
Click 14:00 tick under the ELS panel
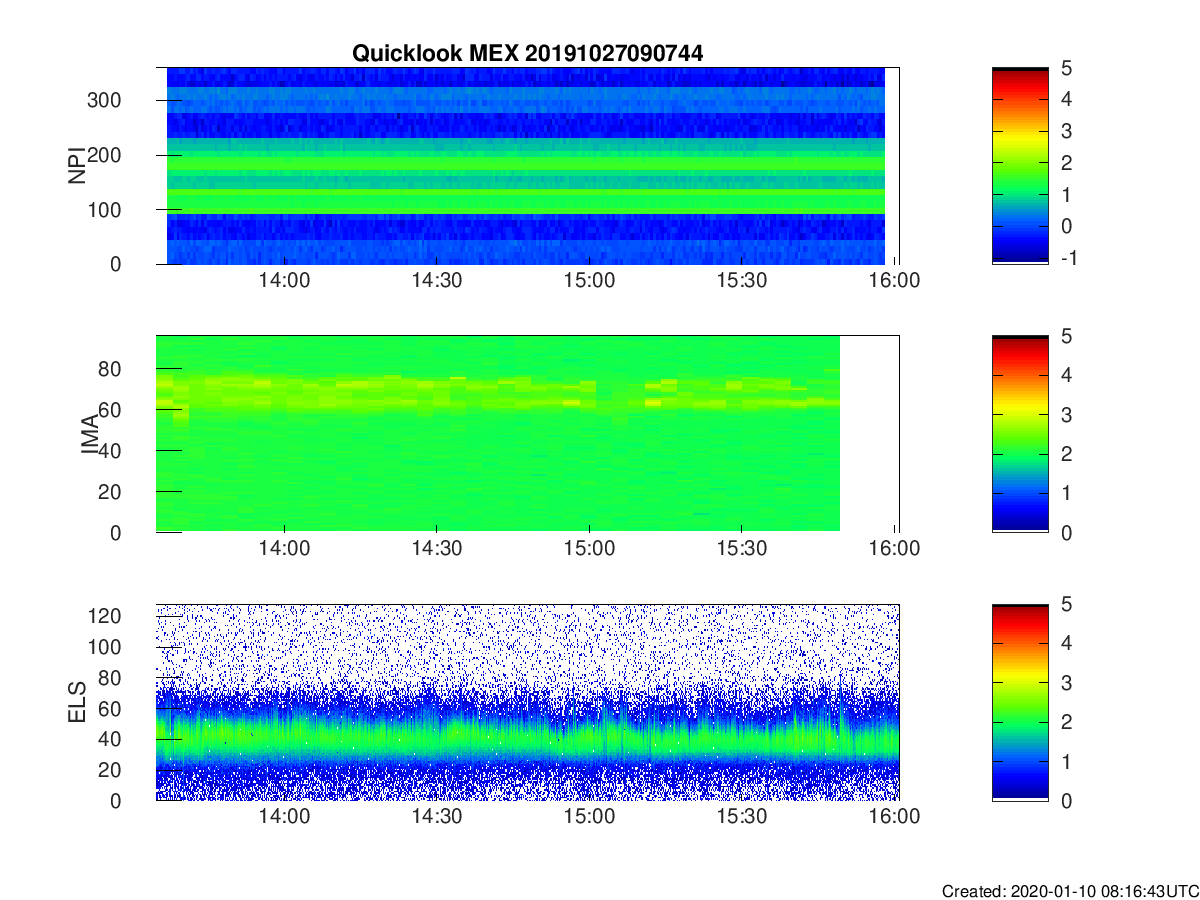coord(284,817)
